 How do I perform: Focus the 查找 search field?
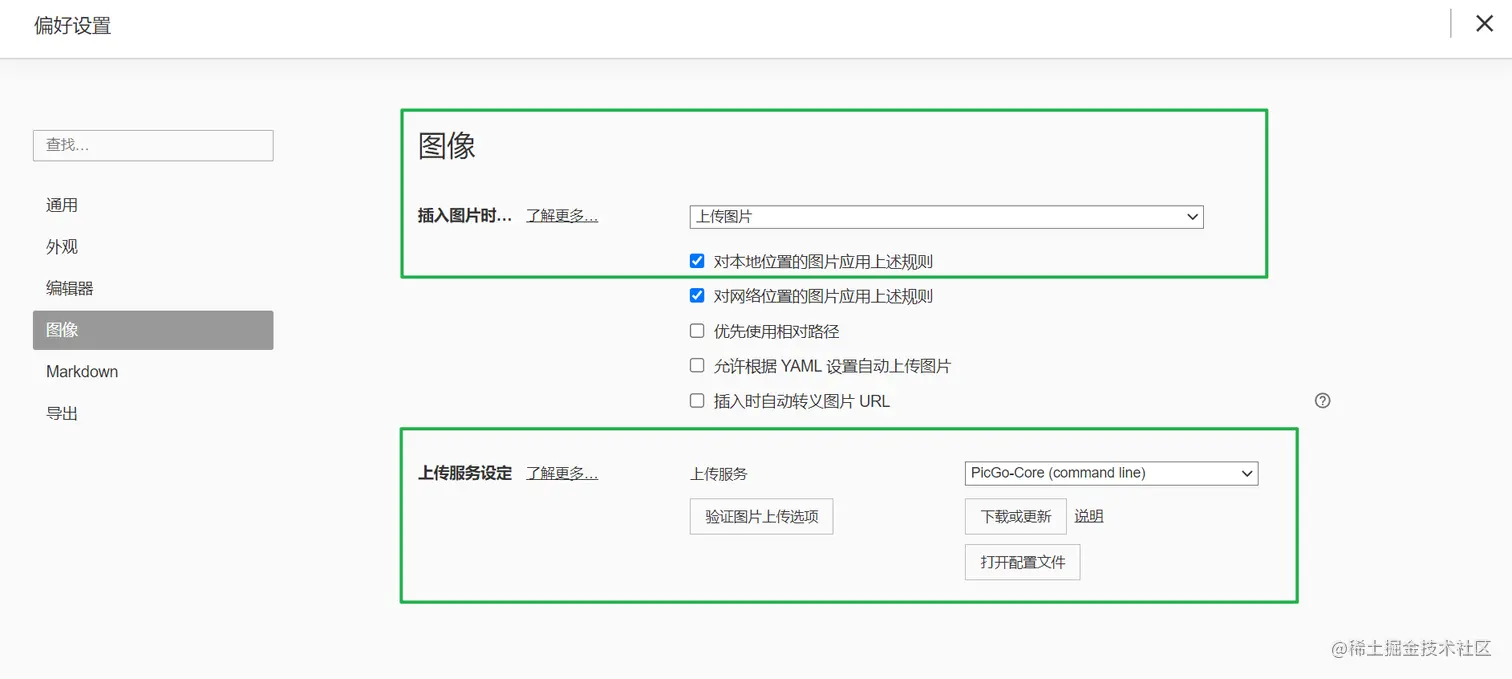153,145
